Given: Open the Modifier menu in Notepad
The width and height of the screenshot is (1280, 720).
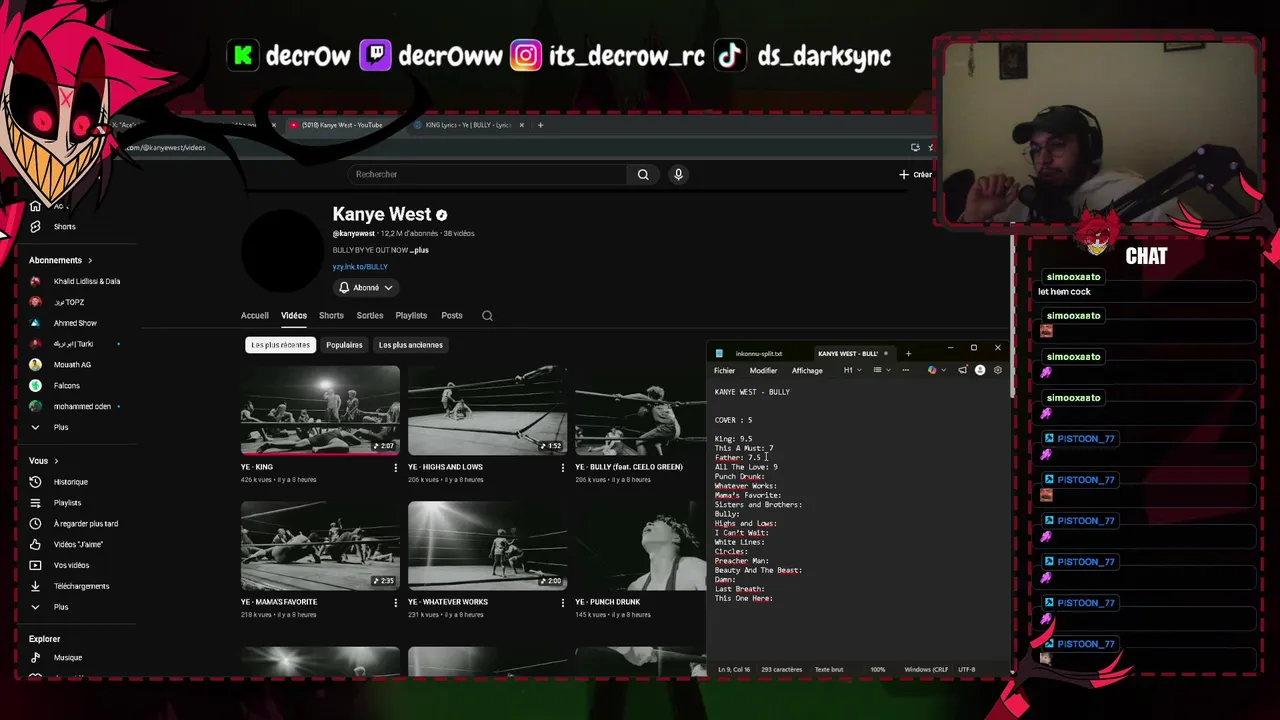Looking at the screenshot, I should click(x=763, y=371).
